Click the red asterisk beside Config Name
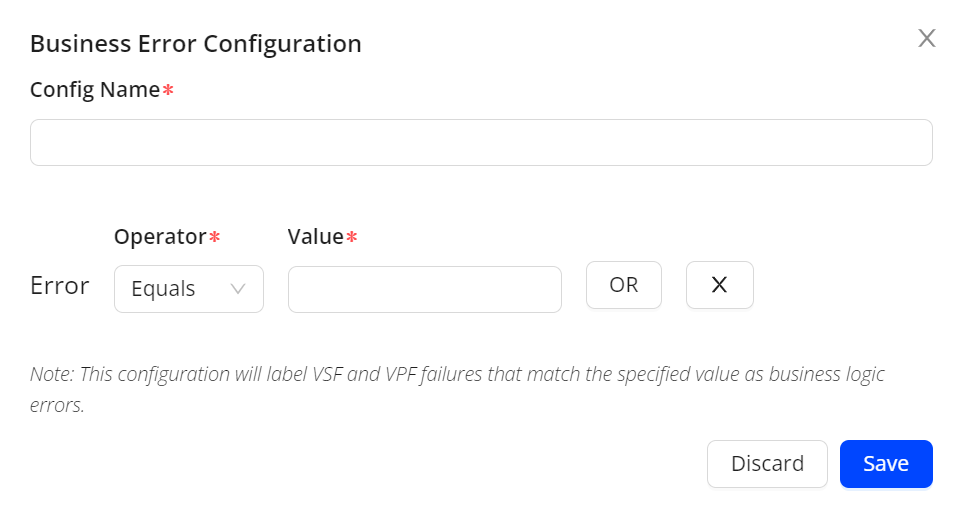 pyautogui.click(x=168, y=91)
